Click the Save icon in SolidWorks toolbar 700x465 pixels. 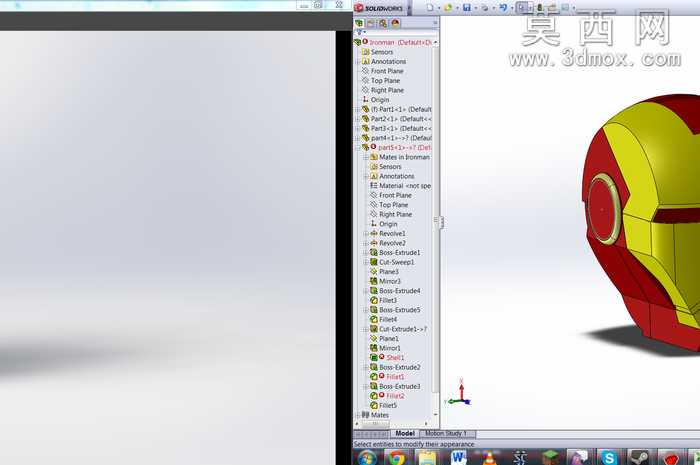pyautogui.click(x=467, y=8)
